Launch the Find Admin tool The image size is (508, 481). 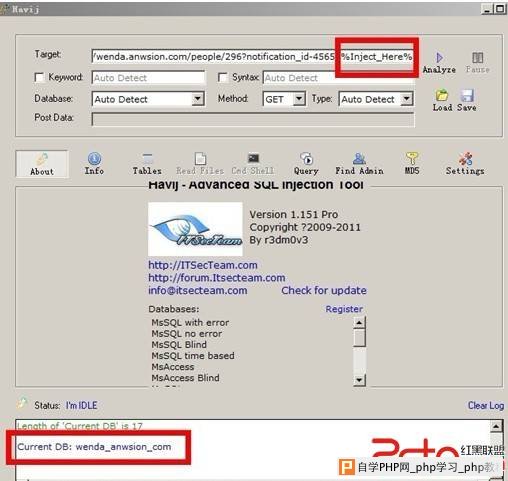pos(359,159)
